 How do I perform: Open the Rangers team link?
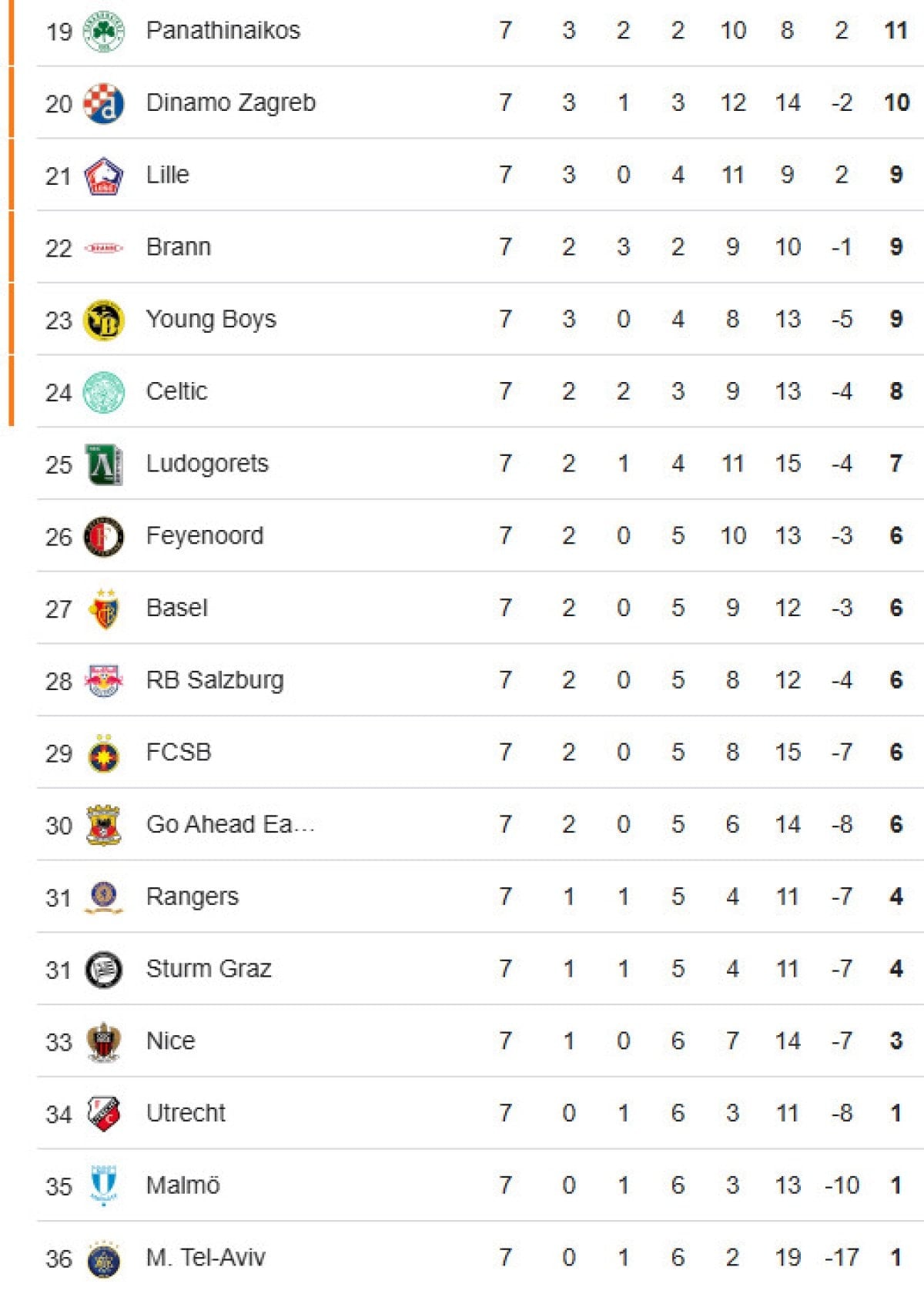[192, 897]
